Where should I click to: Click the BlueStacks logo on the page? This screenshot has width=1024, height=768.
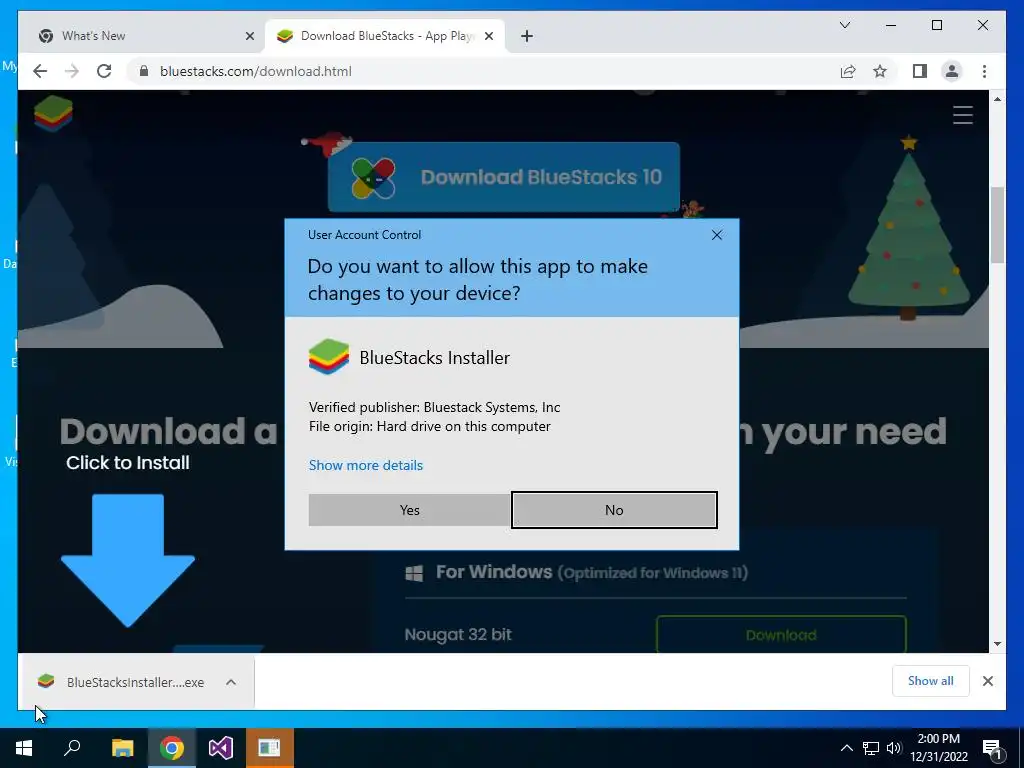(53, 114)
